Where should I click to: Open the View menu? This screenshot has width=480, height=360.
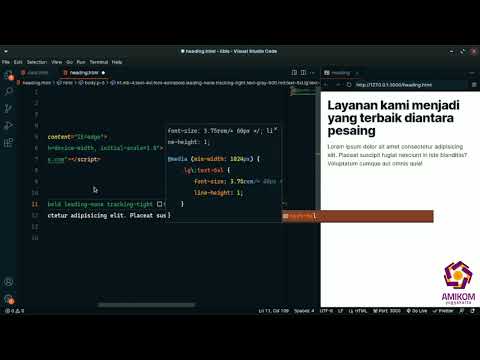point(57,62)
